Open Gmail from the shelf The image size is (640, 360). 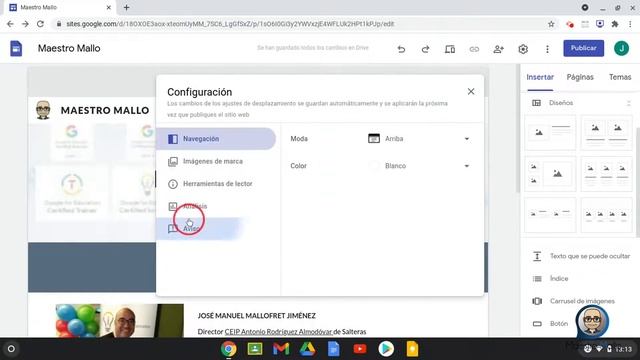coord(281,349)
